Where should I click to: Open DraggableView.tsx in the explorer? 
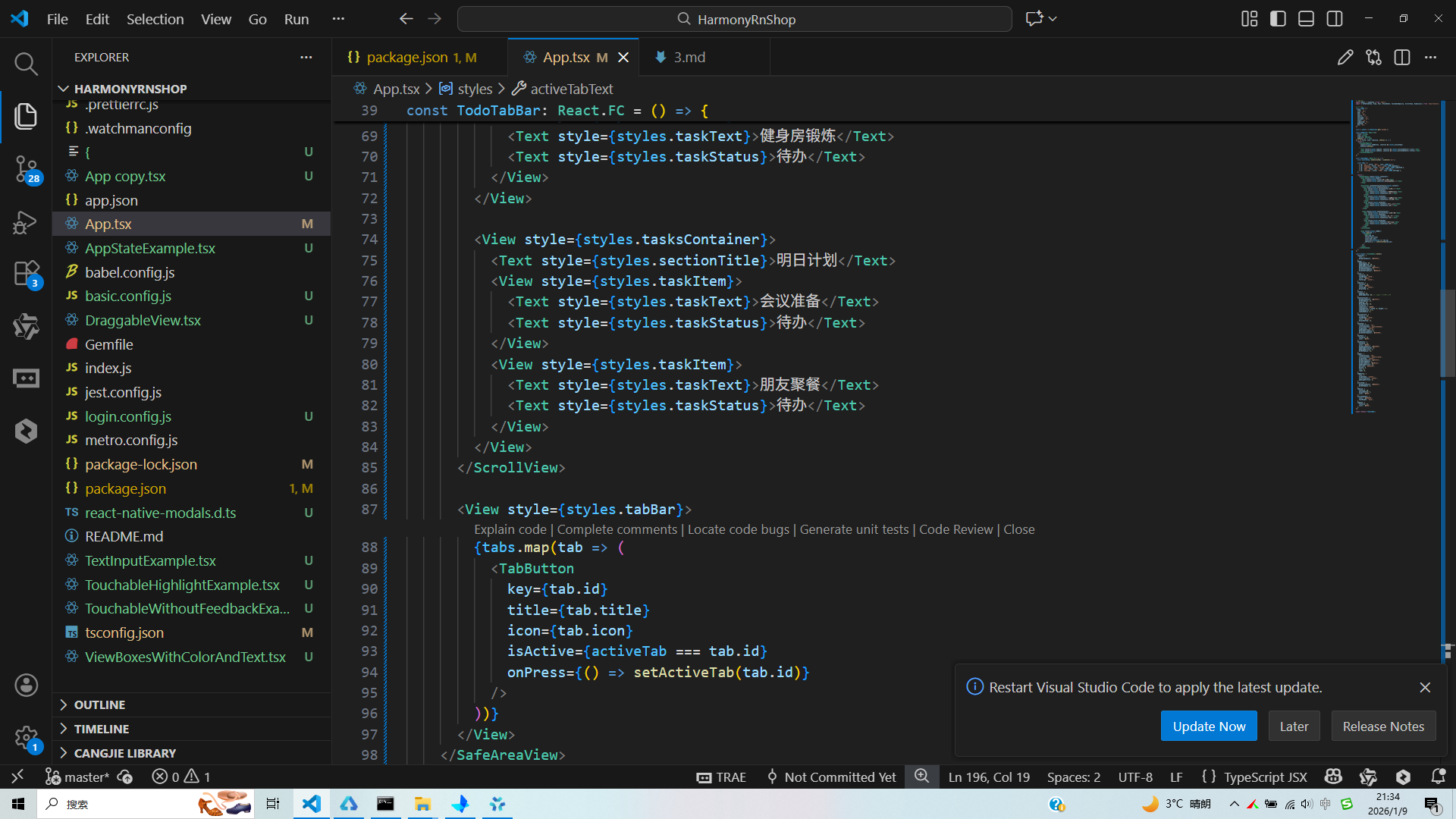tap(143, 320)
